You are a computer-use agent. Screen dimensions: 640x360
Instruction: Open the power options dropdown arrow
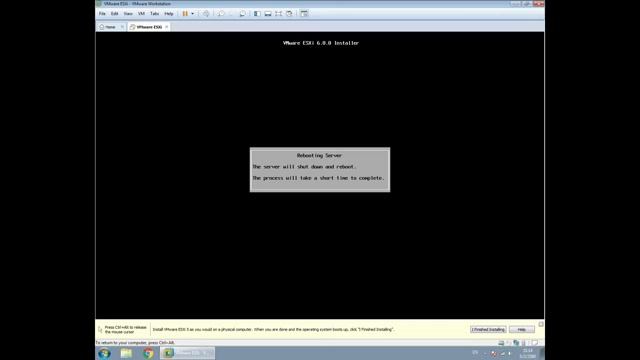193,13
